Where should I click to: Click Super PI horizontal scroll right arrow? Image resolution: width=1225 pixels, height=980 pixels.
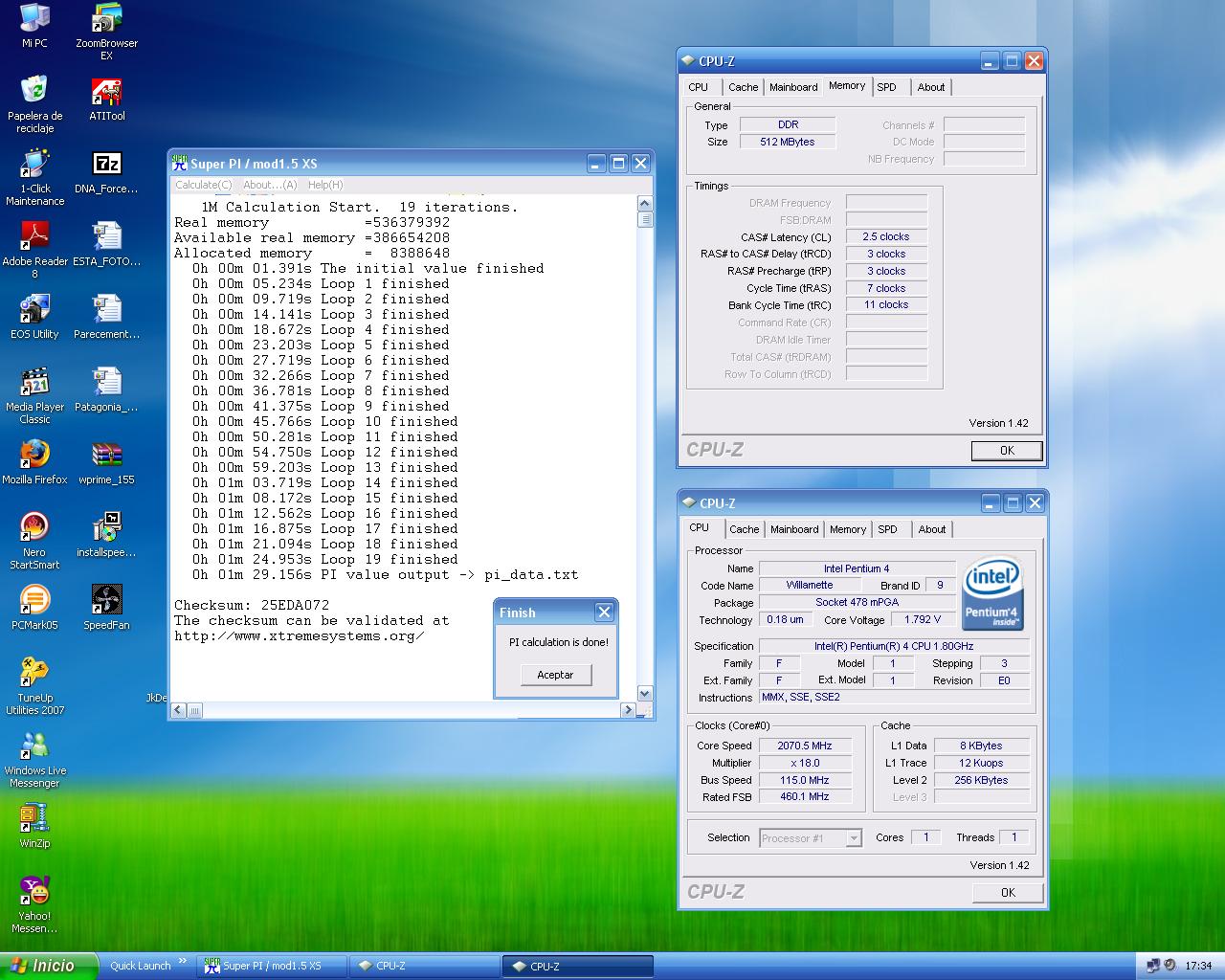point(629,710)
